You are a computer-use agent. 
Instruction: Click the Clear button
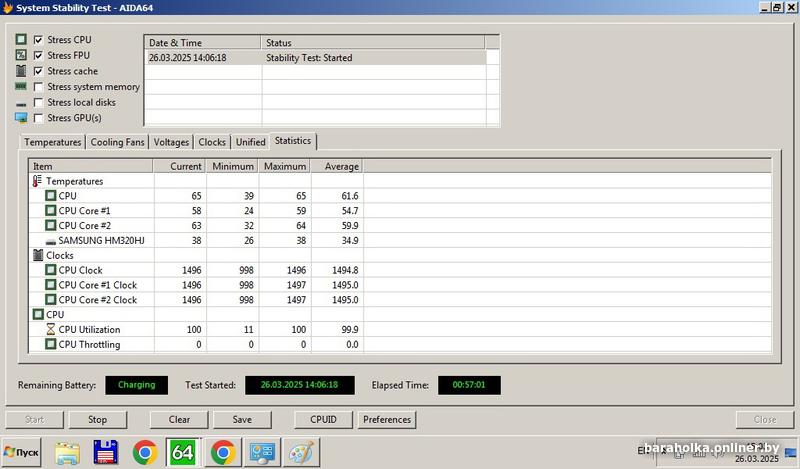179,419
